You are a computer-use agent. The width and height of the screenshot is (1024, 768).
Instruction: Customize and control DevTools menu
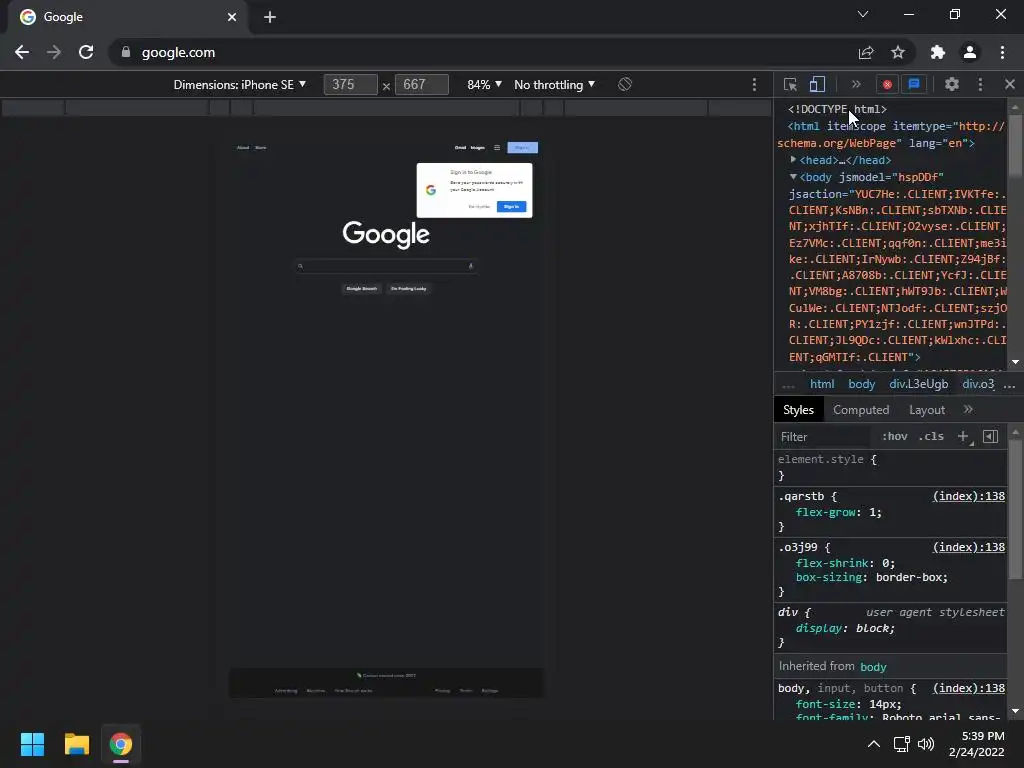coord(980,84)
